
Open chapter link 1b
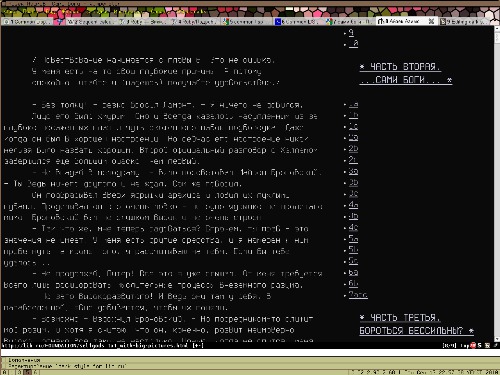[x=353, y=115]
